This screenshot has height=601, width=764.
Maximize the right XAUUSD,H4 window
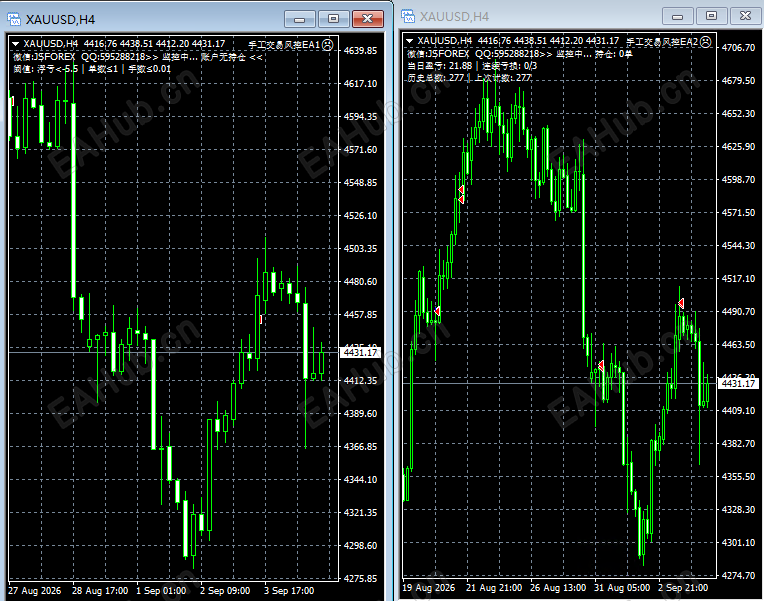(711, 16)
